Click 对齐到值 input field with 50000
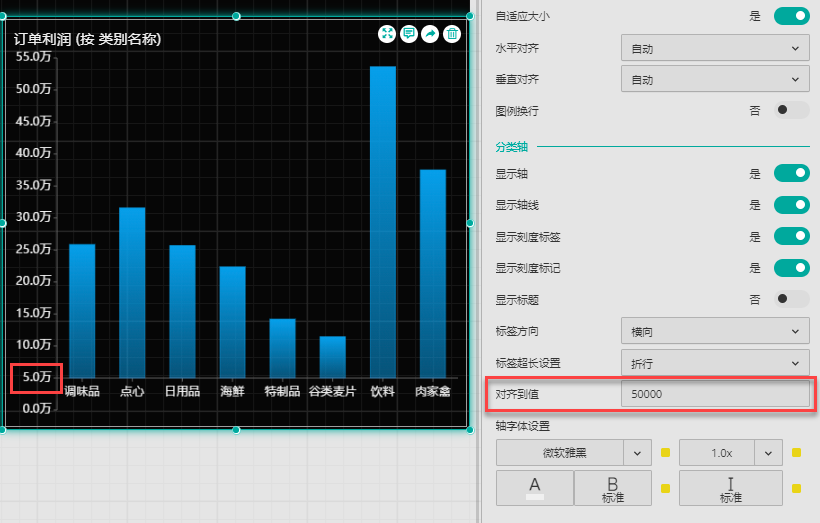 coord(715,394)
